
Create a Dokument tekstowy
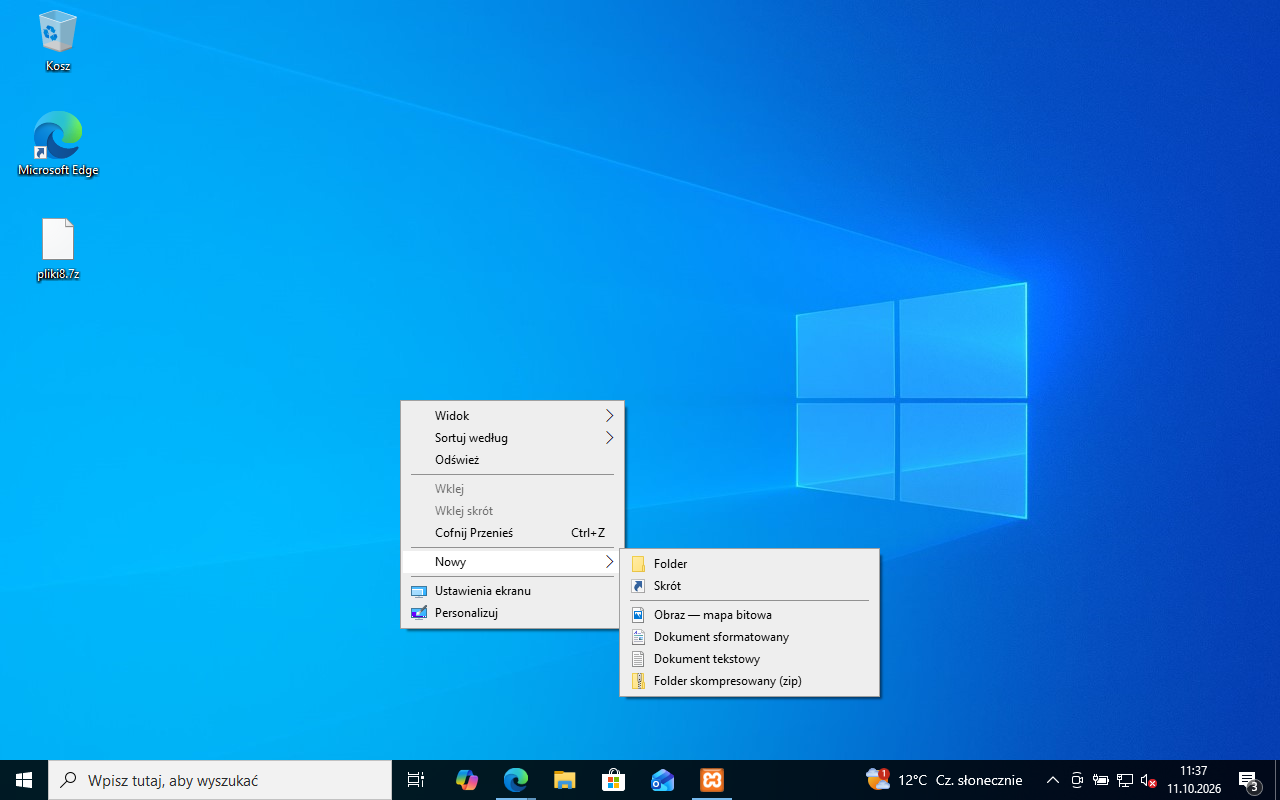click(x=749, y=659)
